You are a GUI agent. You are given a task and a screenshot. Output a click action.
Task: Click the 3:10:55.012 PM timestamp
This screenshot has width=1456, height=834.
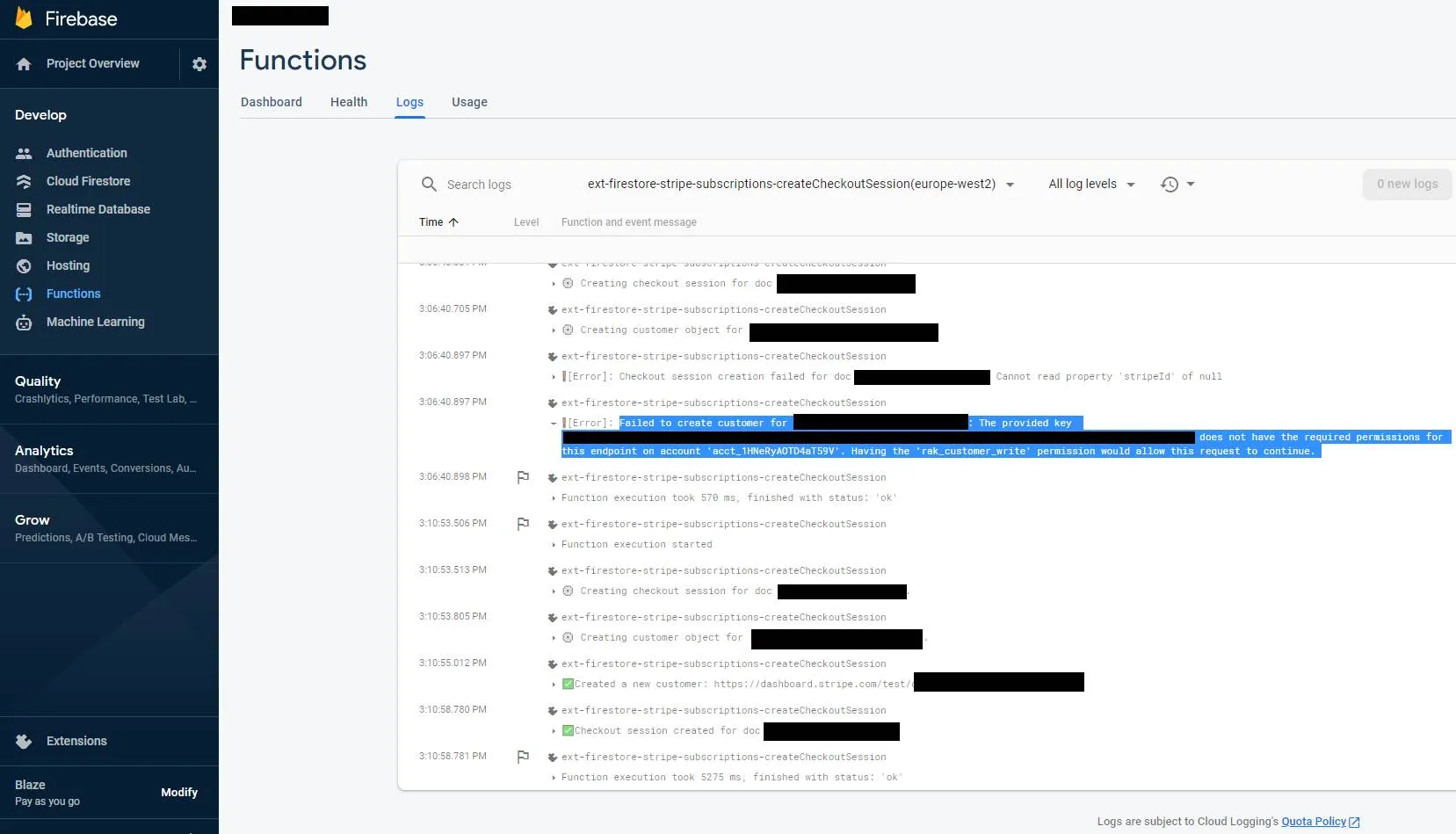pyautogui.click(x=453, y=663)
